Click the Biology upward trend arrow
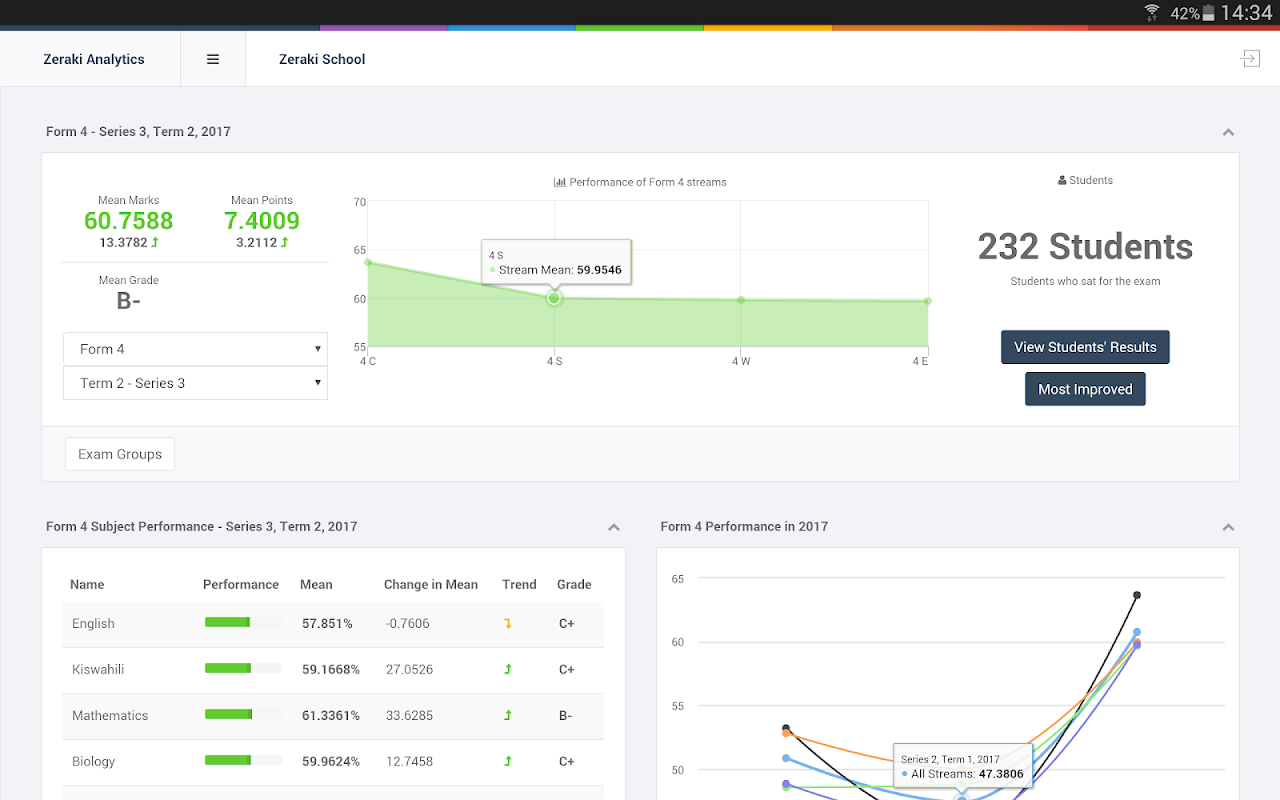Viewport: 1280px width, 800px height. point(508,761)
